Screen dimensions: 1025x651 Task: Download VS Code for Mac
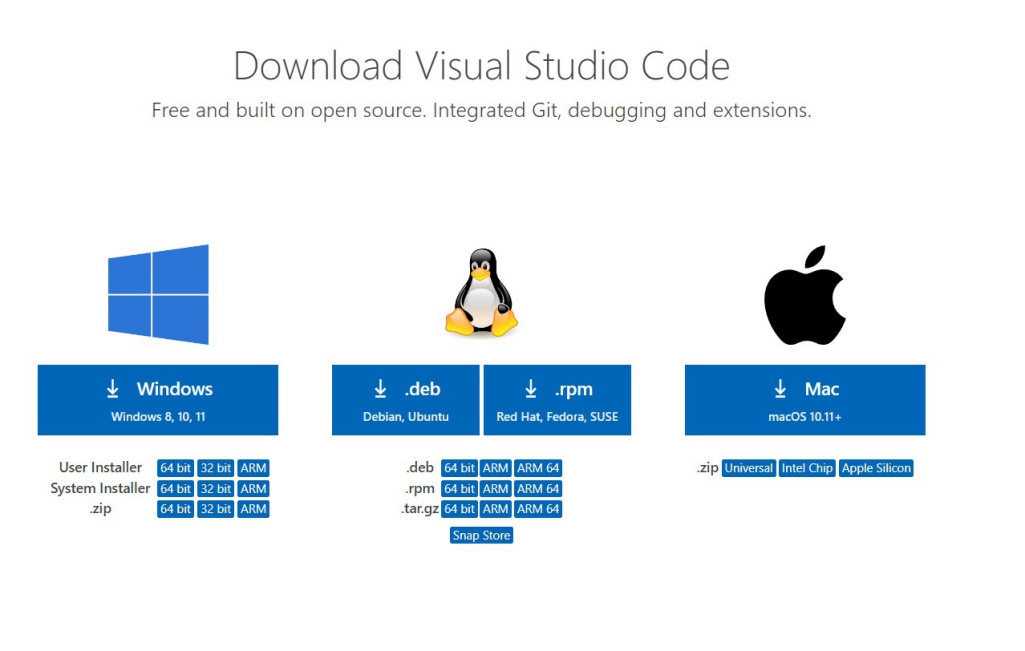point(805,400)
